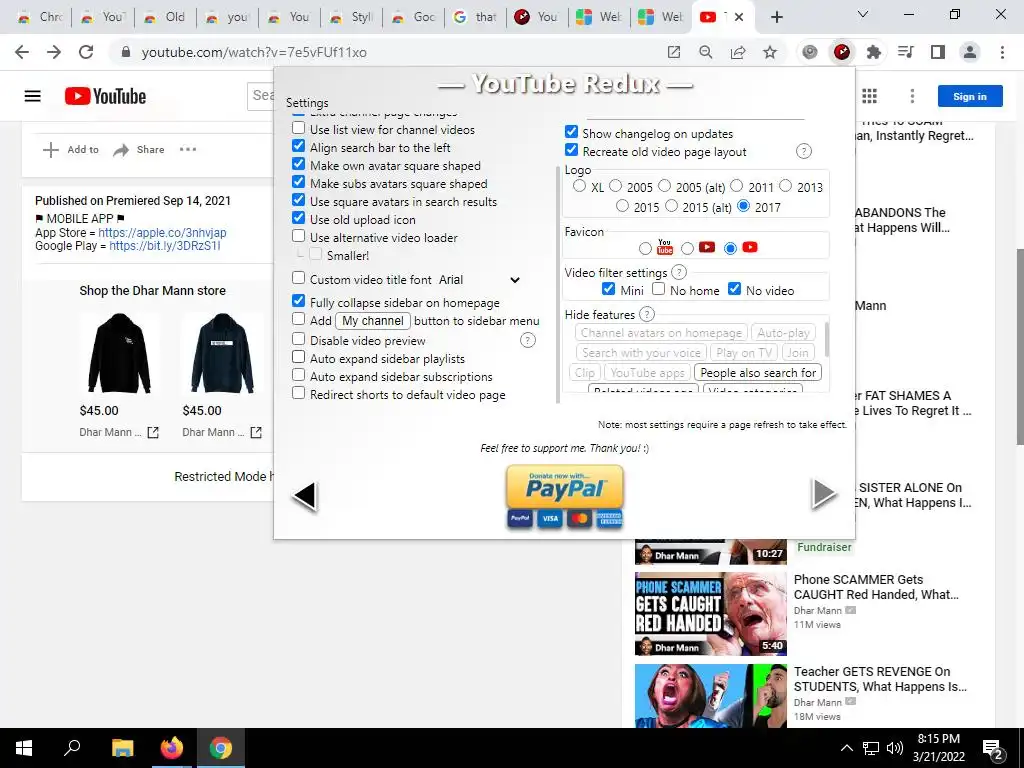Enable Use alternative video loader
Viewport: 1024px width, 768px height.
298,236
